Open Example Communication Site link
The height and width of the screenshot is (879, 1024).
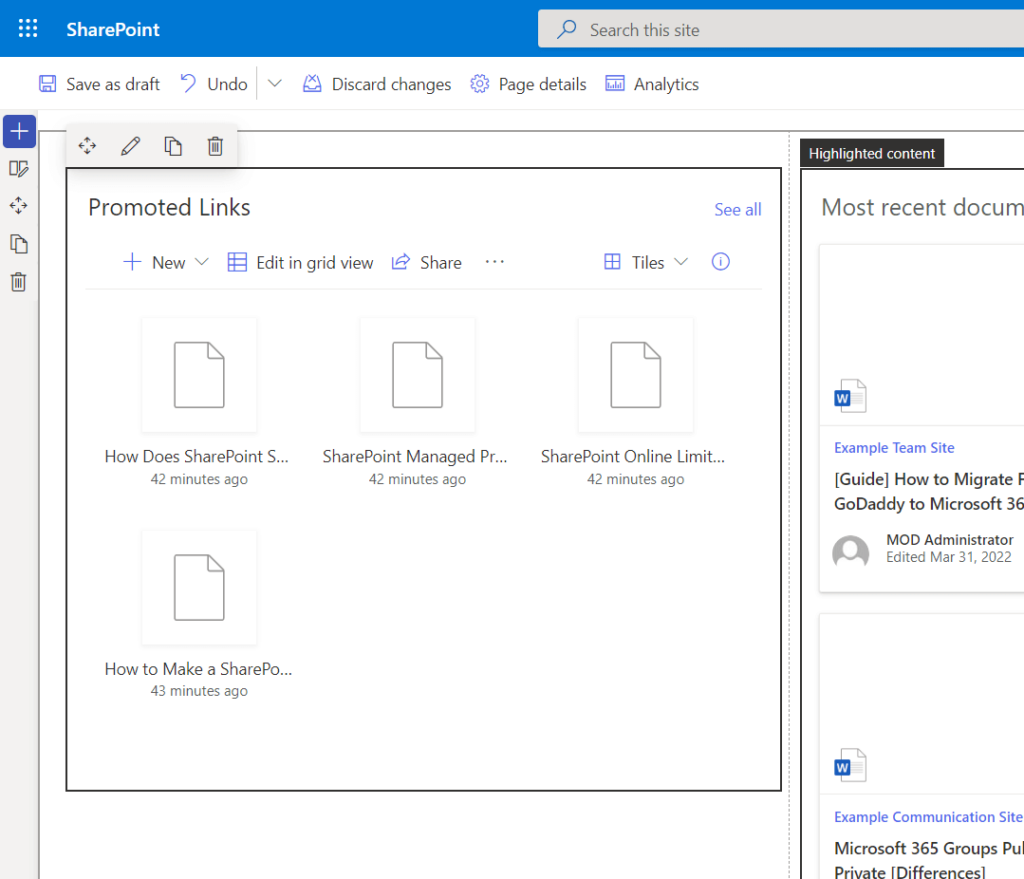[x=928, y=818]
